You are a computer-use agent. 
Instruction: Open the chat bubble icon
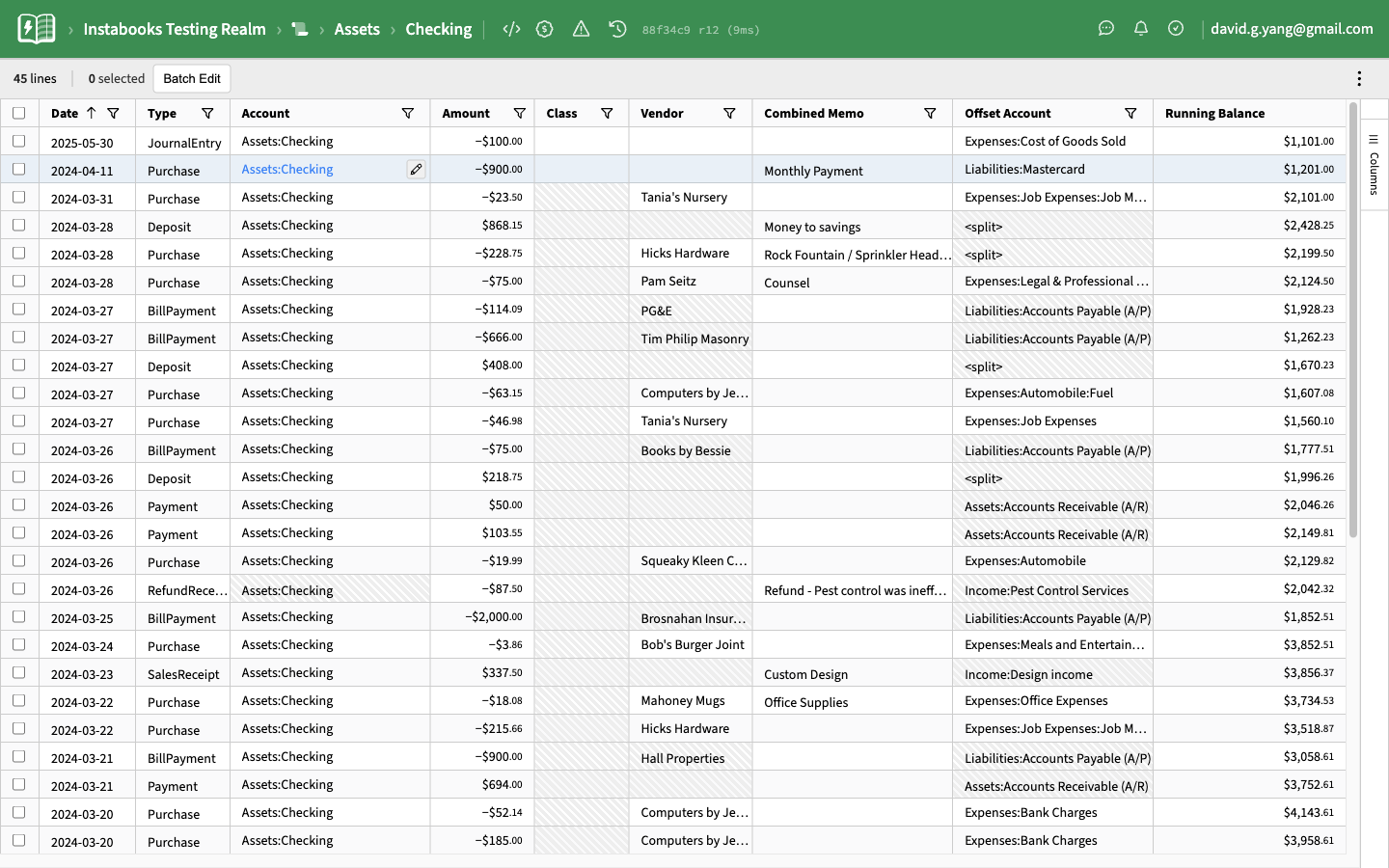1106,29
